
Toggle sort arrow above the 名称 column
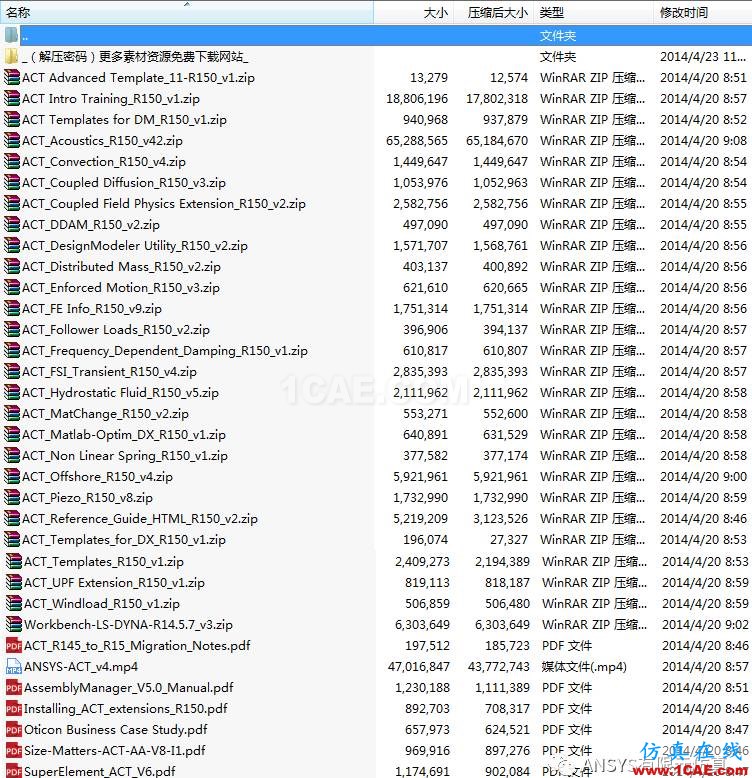pos(187,4)
